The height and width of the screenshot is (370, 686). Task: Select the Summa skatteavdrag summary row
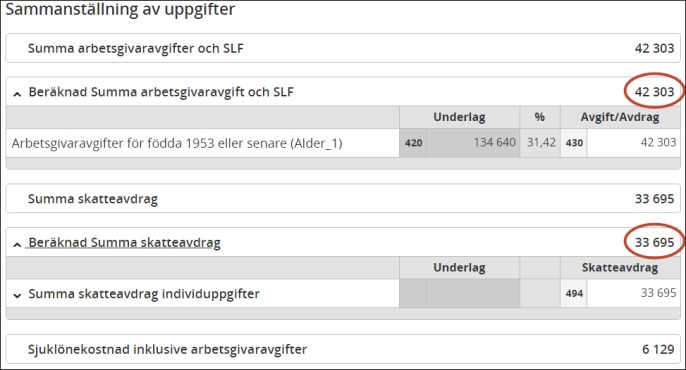pyautogui.click(x=343, y=199)
